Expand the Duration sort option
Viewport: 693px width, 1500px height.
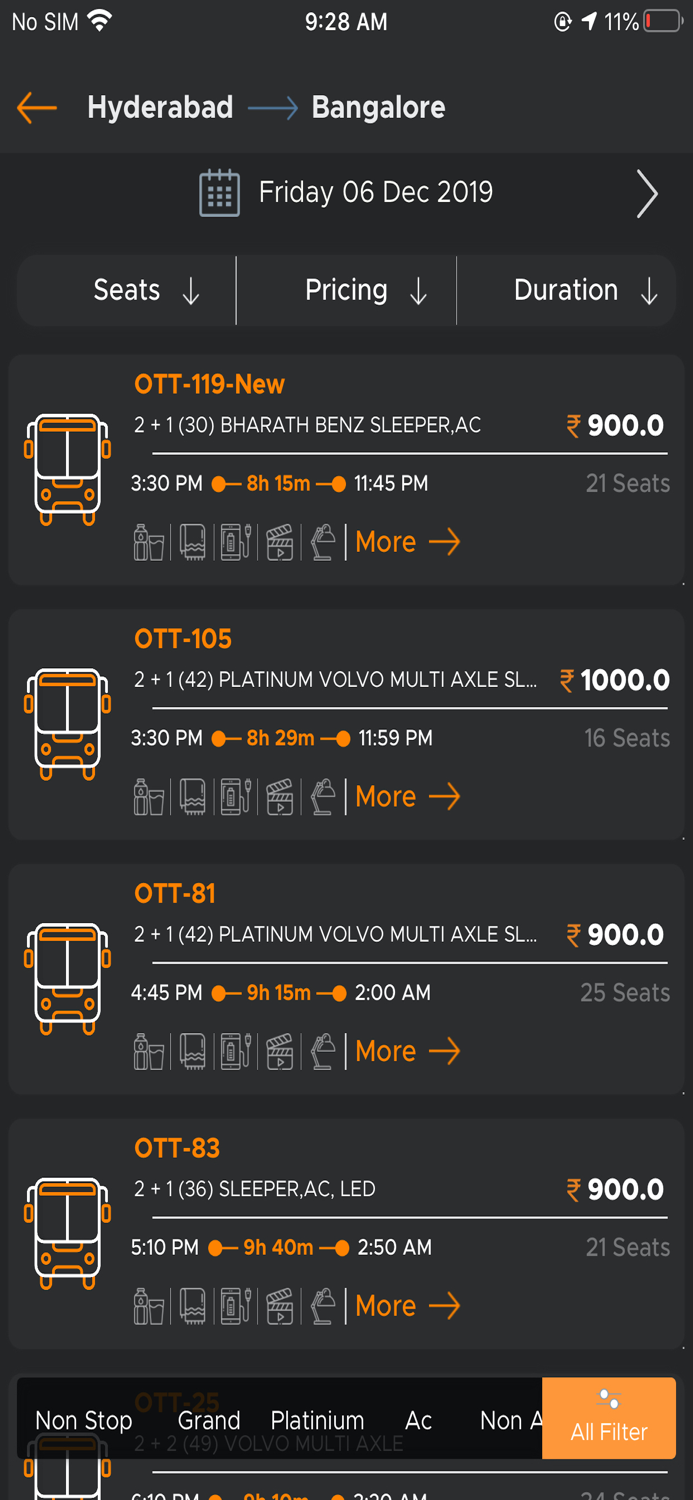pos(567,290)
